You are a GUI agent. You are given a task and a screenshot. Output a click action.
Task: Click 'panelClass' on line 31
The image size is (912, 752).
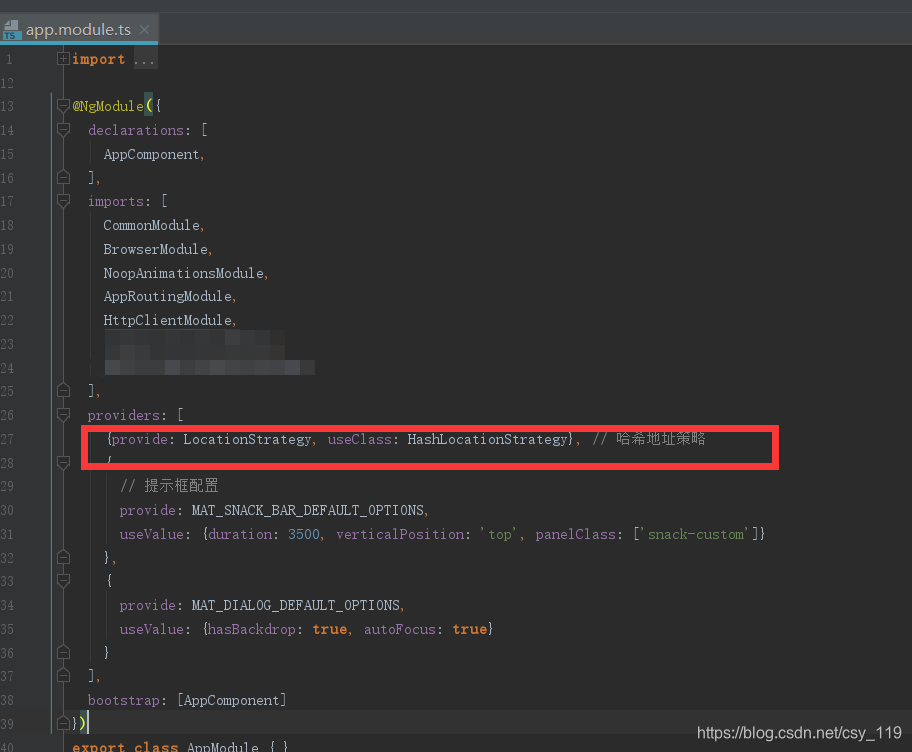click(x=575, y=534)
